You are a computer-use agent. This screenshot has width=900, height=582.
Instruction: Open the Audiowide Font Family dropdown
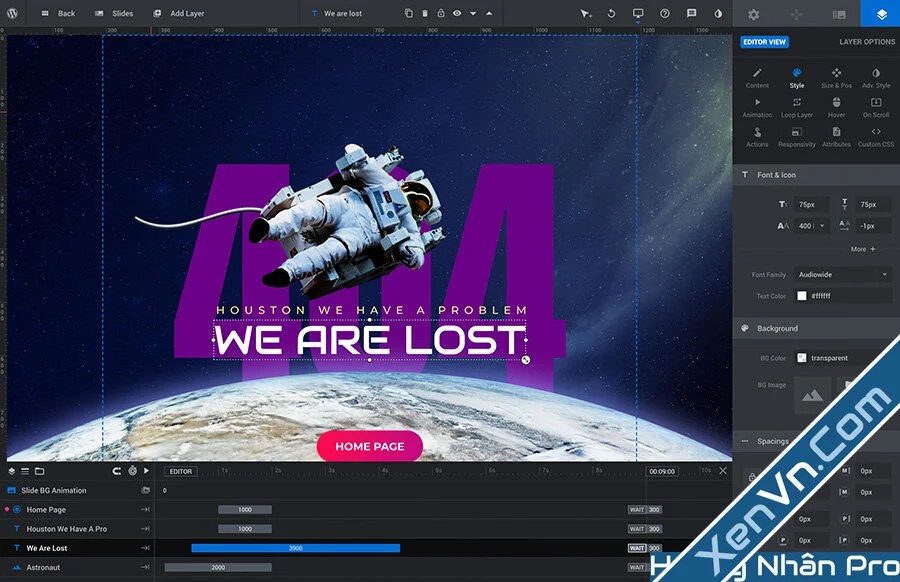pyautogui.click(x=842, y=274)
